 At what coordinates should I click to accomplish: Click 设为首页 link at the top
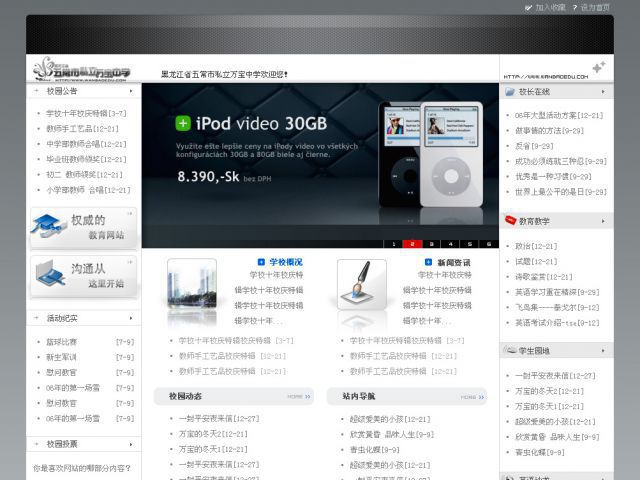click(x=595, y=7)
